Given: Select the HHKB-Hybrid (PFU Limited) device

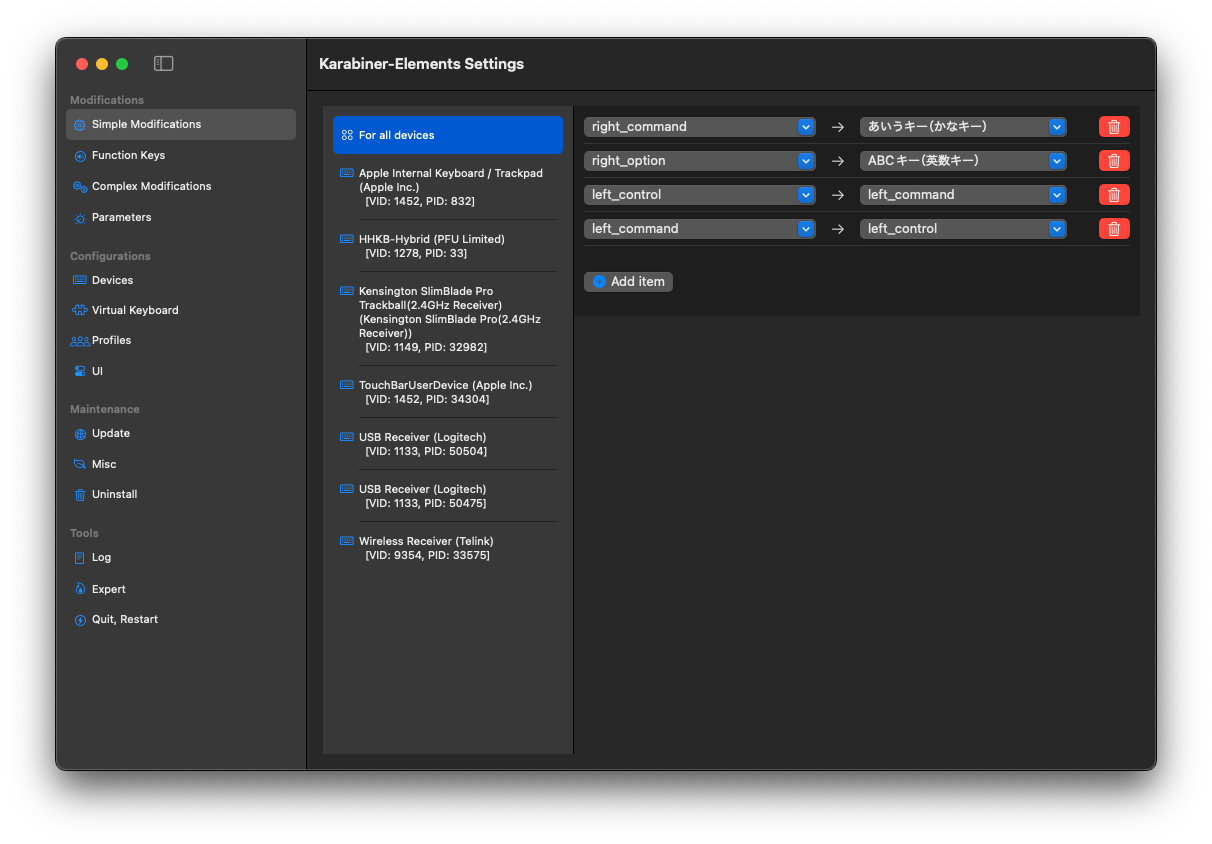Looking at the screenshot, I should [x=448, y=246].
